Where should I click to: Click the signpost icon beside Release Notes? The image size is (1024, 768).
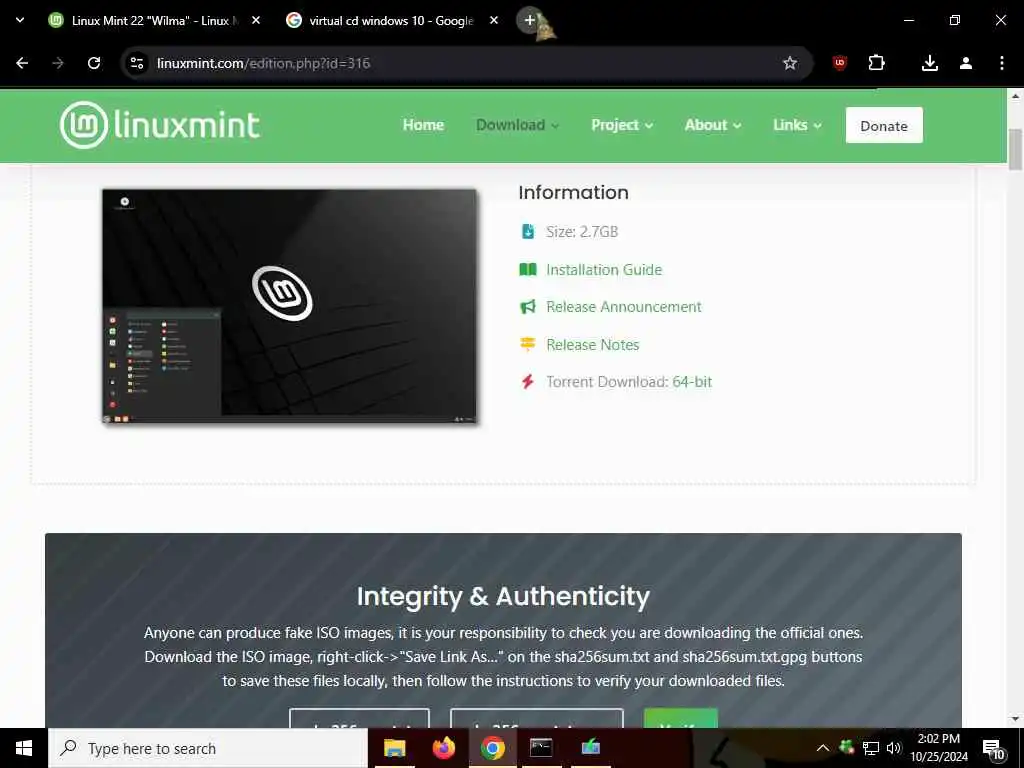click(528, 344)
